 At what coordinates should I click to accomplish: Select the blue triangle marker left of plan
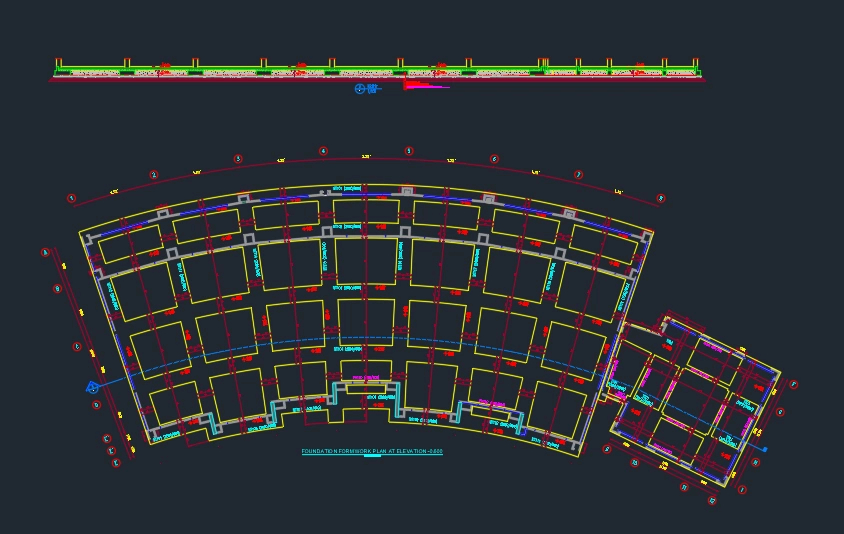pos(92,387)
